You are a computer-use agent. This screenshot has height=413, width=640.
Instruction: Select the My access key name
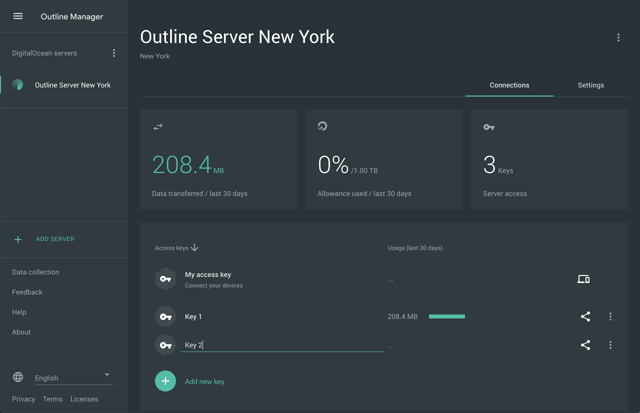208,275
